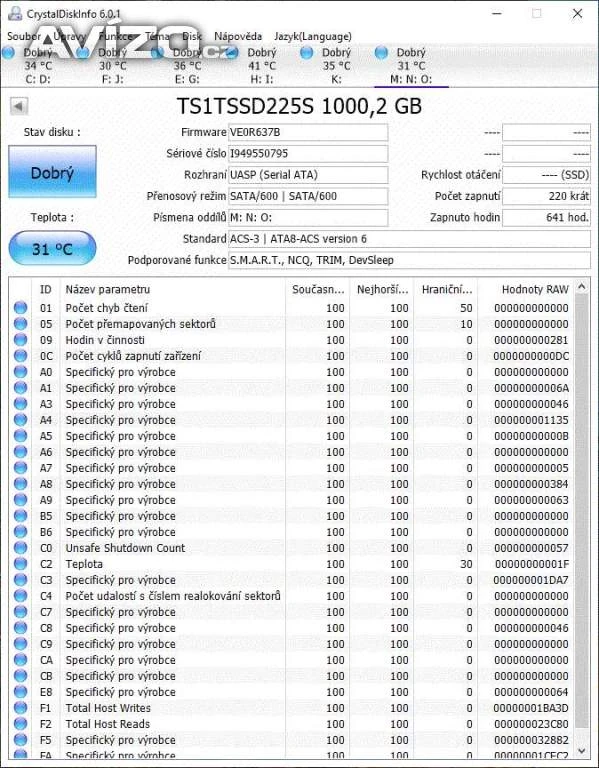The image size is (599, 768).
Task: Switch to the K: disk tab at 35 °C
Action: pyautogui.click(x=336, y=66)
